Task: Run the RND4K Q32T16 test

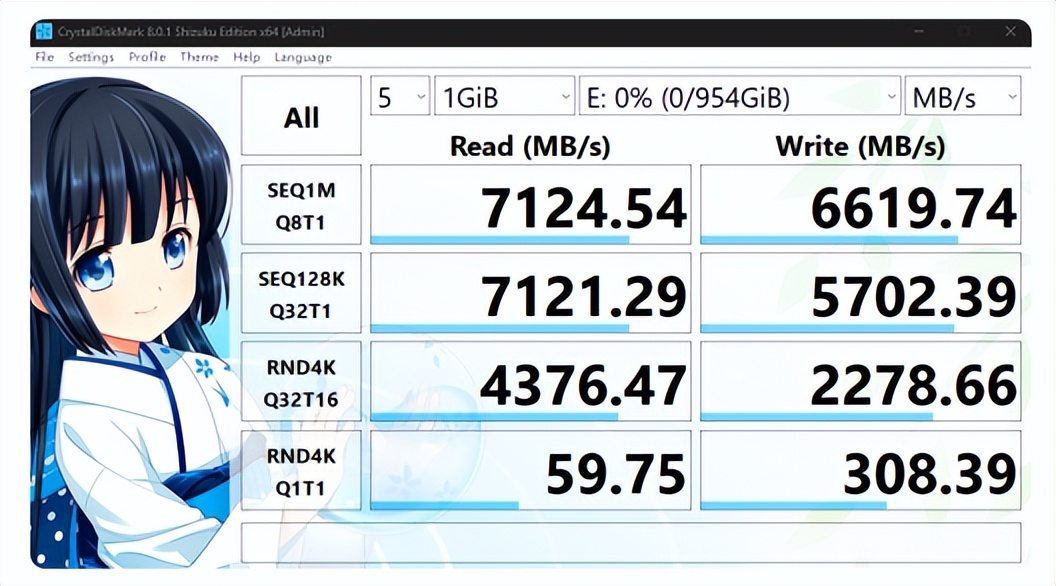Action: pyautogui.click(x=300, y=381)
